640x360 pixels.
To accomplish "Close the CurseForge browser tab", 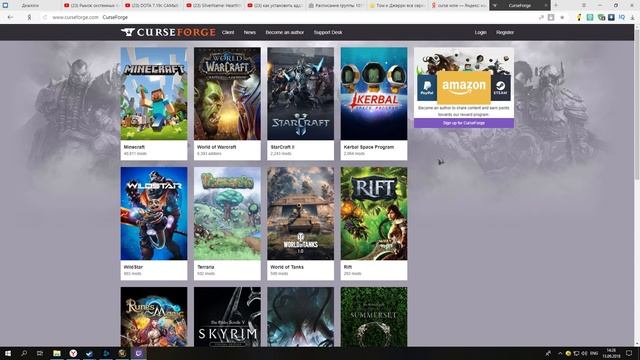I will click(x=546, y=6).
